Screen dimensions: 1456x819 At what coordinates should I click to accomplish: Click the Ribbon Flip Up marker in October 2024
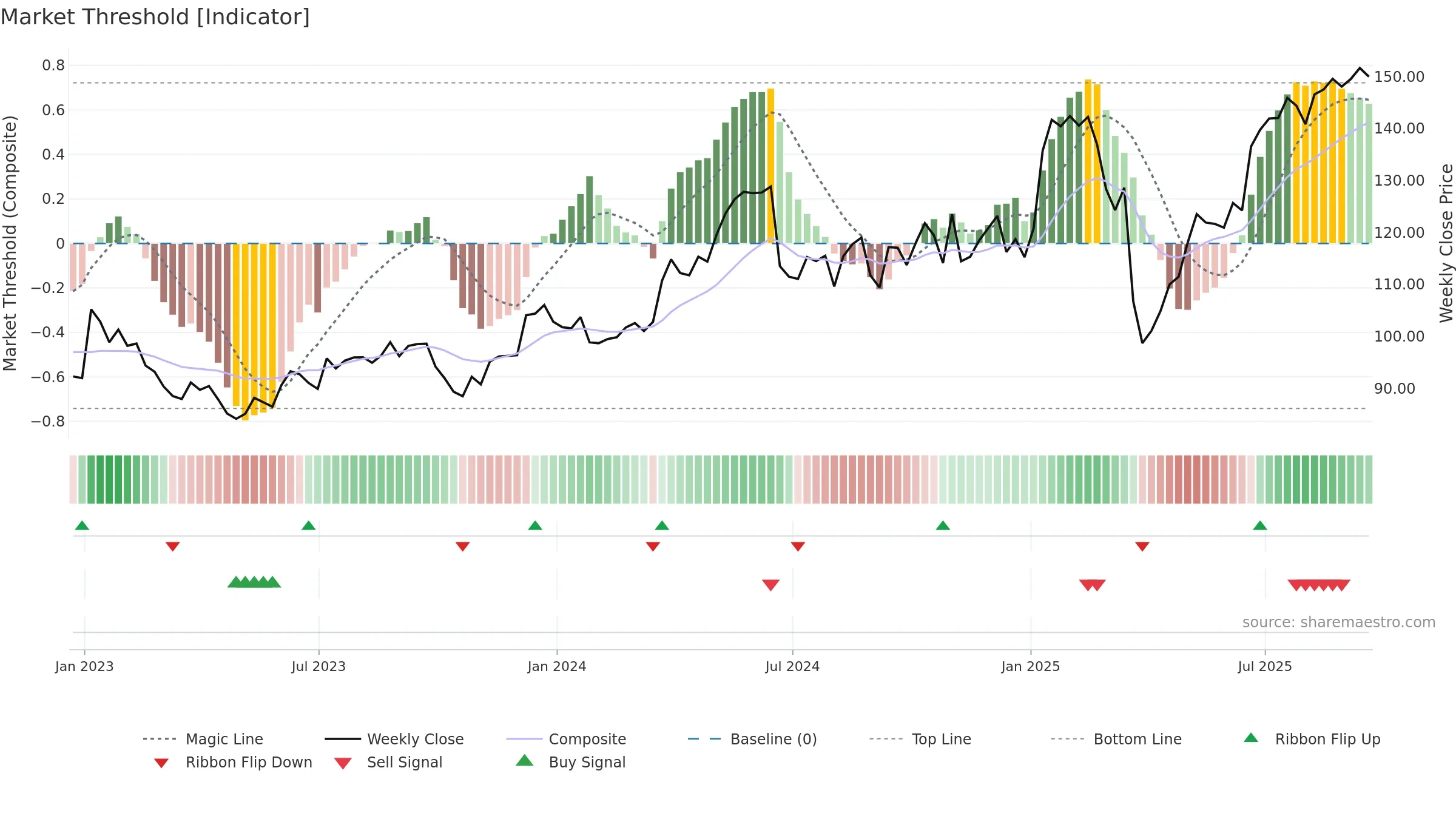(x=943, y=525)
